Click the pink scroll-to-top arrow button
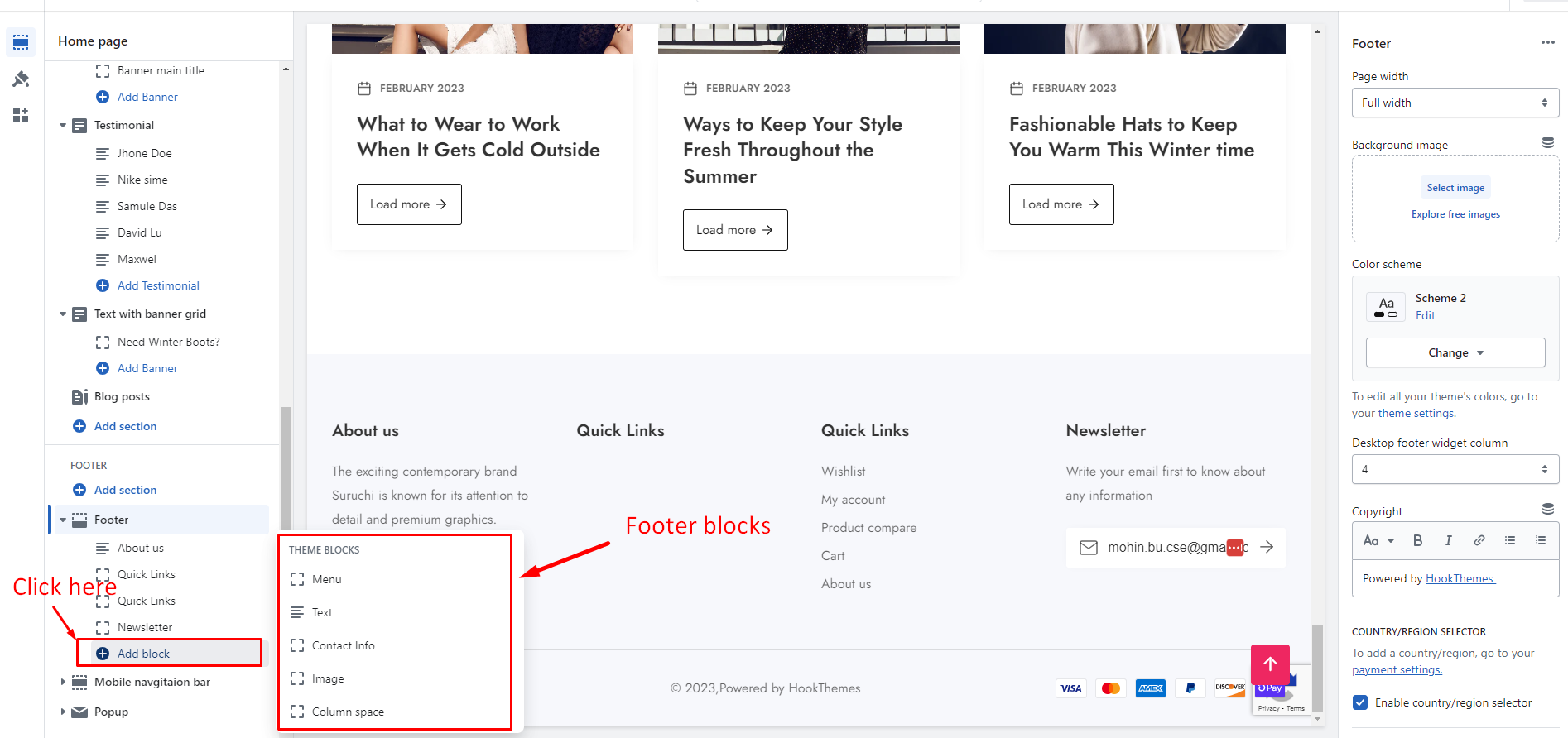Viewport: 1568px width, 738px height. [x=1270, y=664]
